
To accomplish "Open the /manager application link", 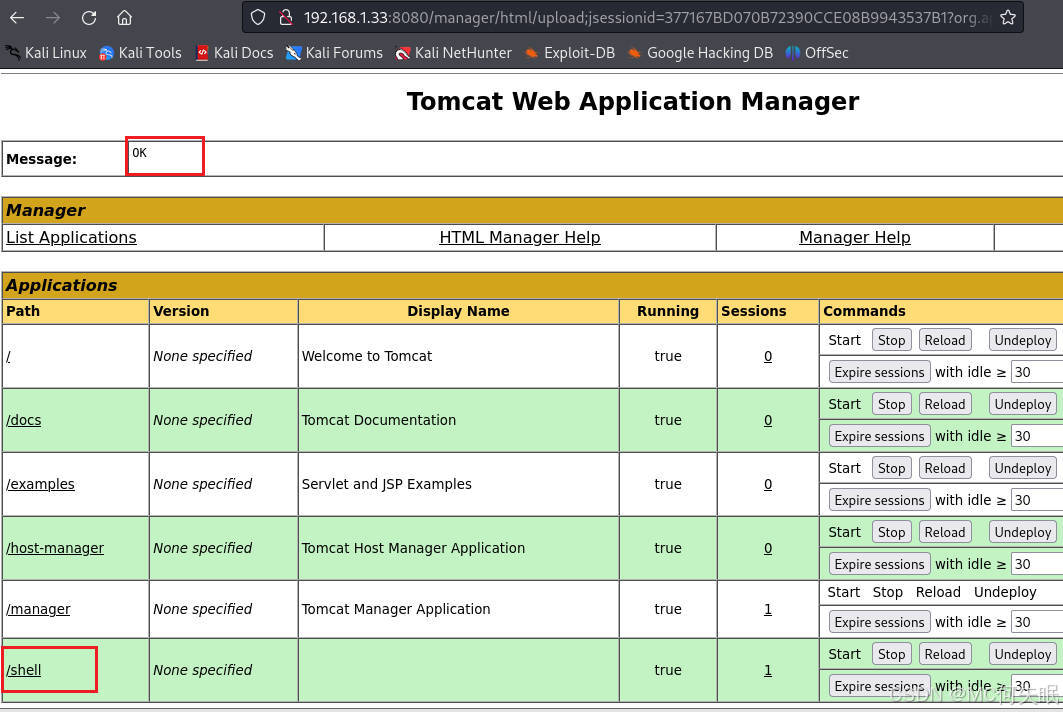I will click(38, 609).
